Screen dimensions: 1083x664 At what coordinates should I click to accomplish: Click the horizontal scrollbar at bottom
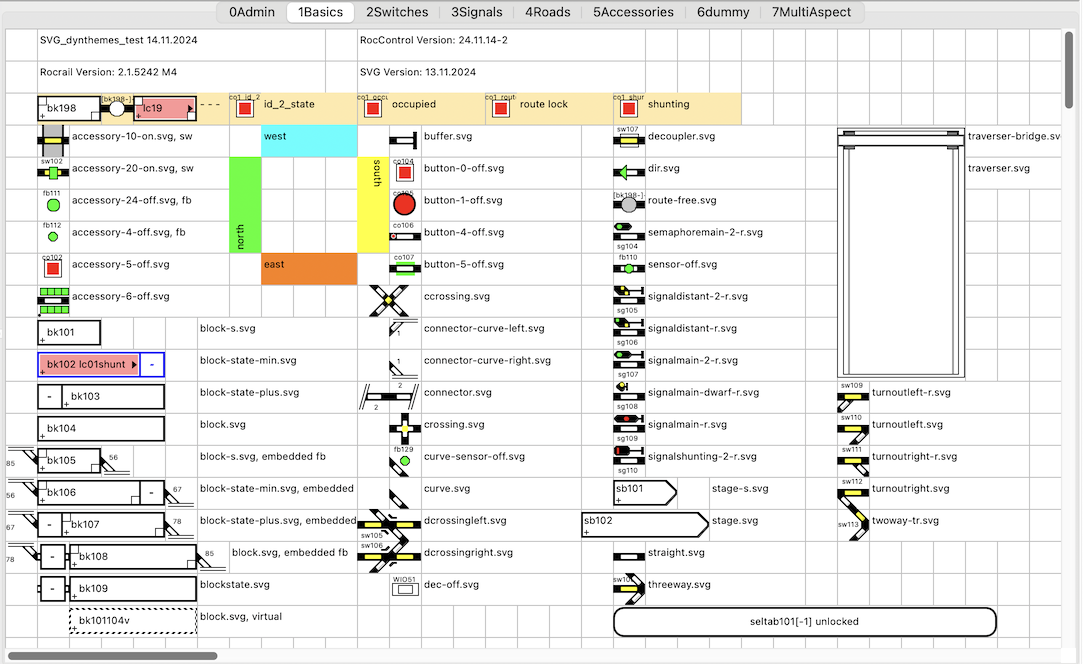pos(113,656)
